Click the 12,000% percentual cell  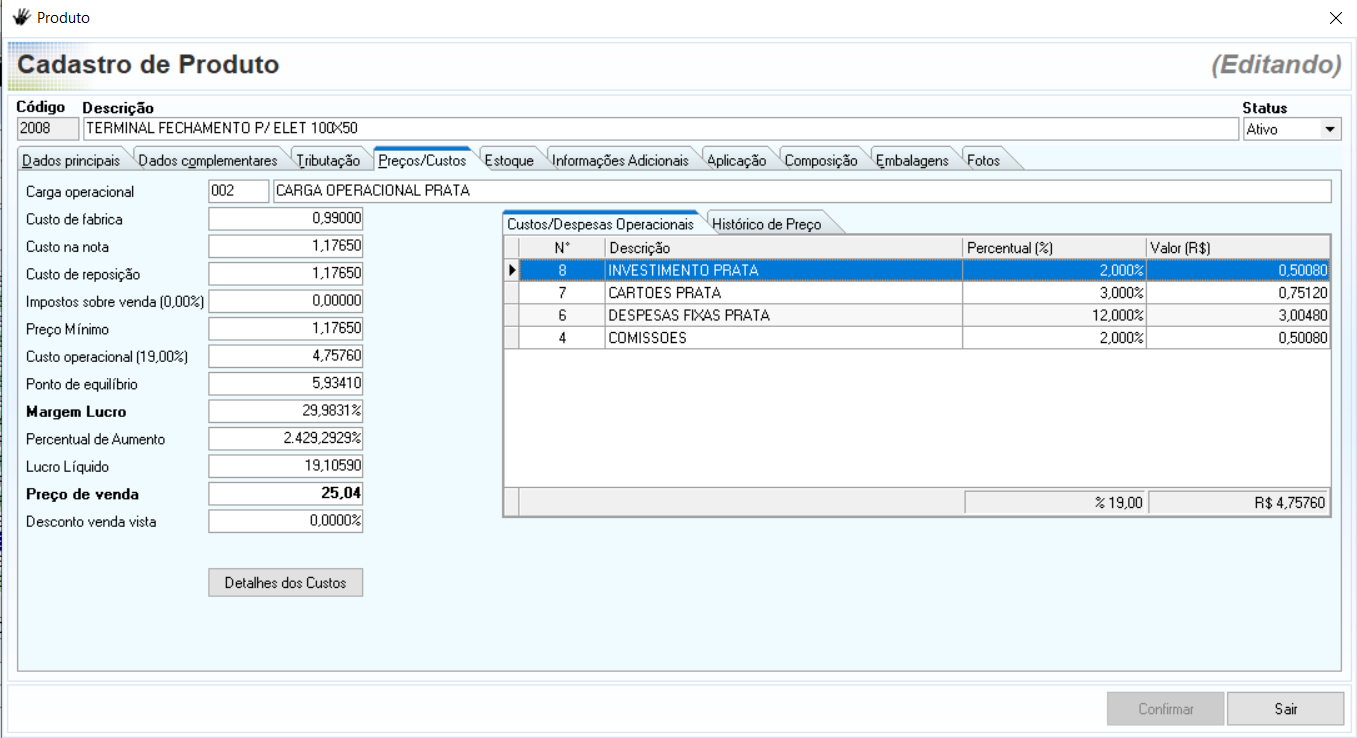click(x=1055, y=315)
